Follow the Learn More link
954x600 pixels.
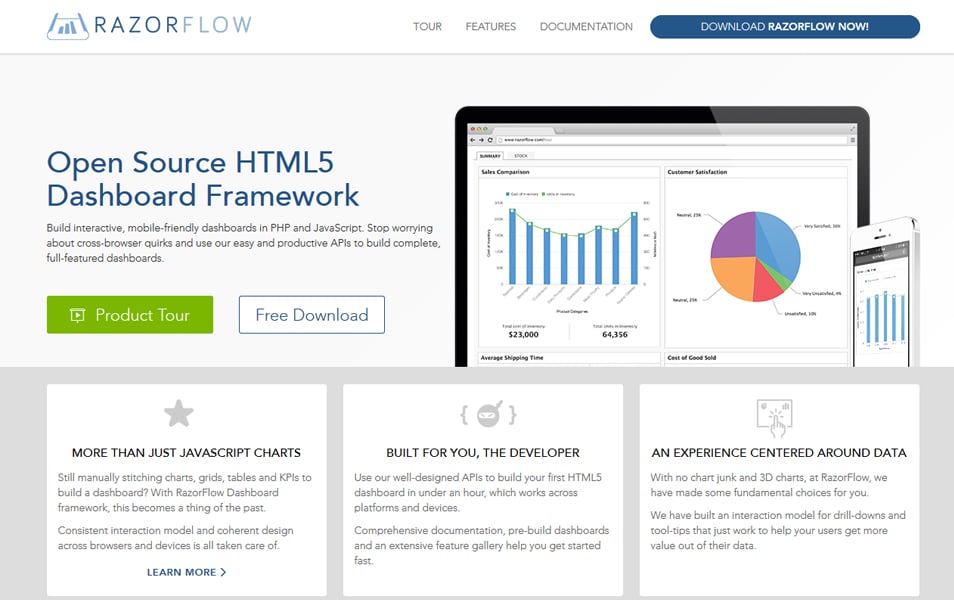186,572
